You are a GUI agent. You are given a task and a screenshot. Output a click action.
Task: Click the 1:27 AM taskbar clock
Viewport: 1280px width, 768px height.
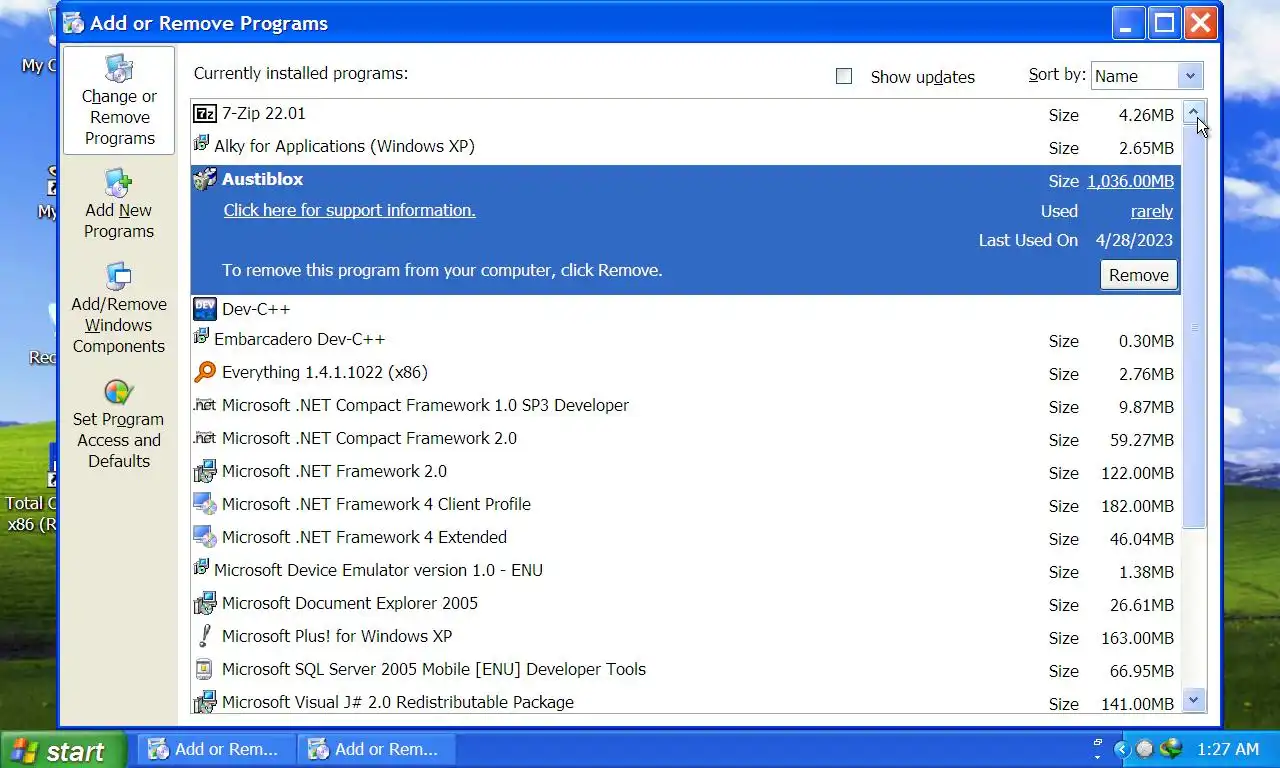coord(1228,749)
